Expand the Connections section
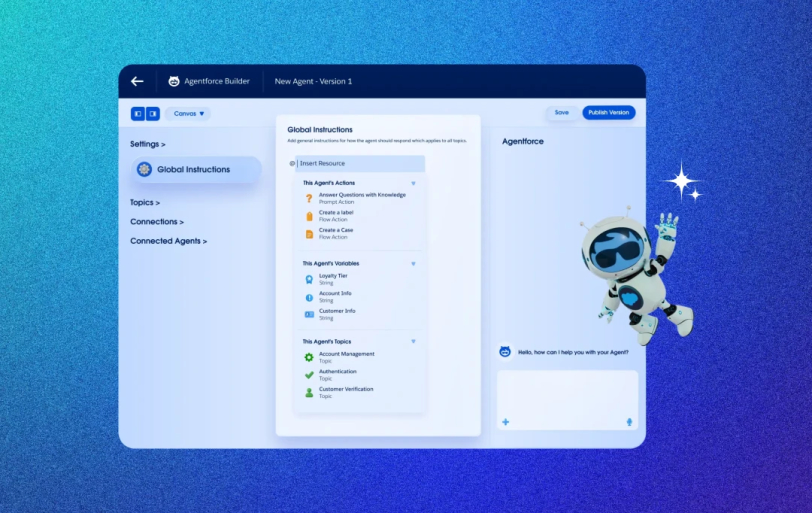This screenshot has height=513, width=812. coord(157,222)
